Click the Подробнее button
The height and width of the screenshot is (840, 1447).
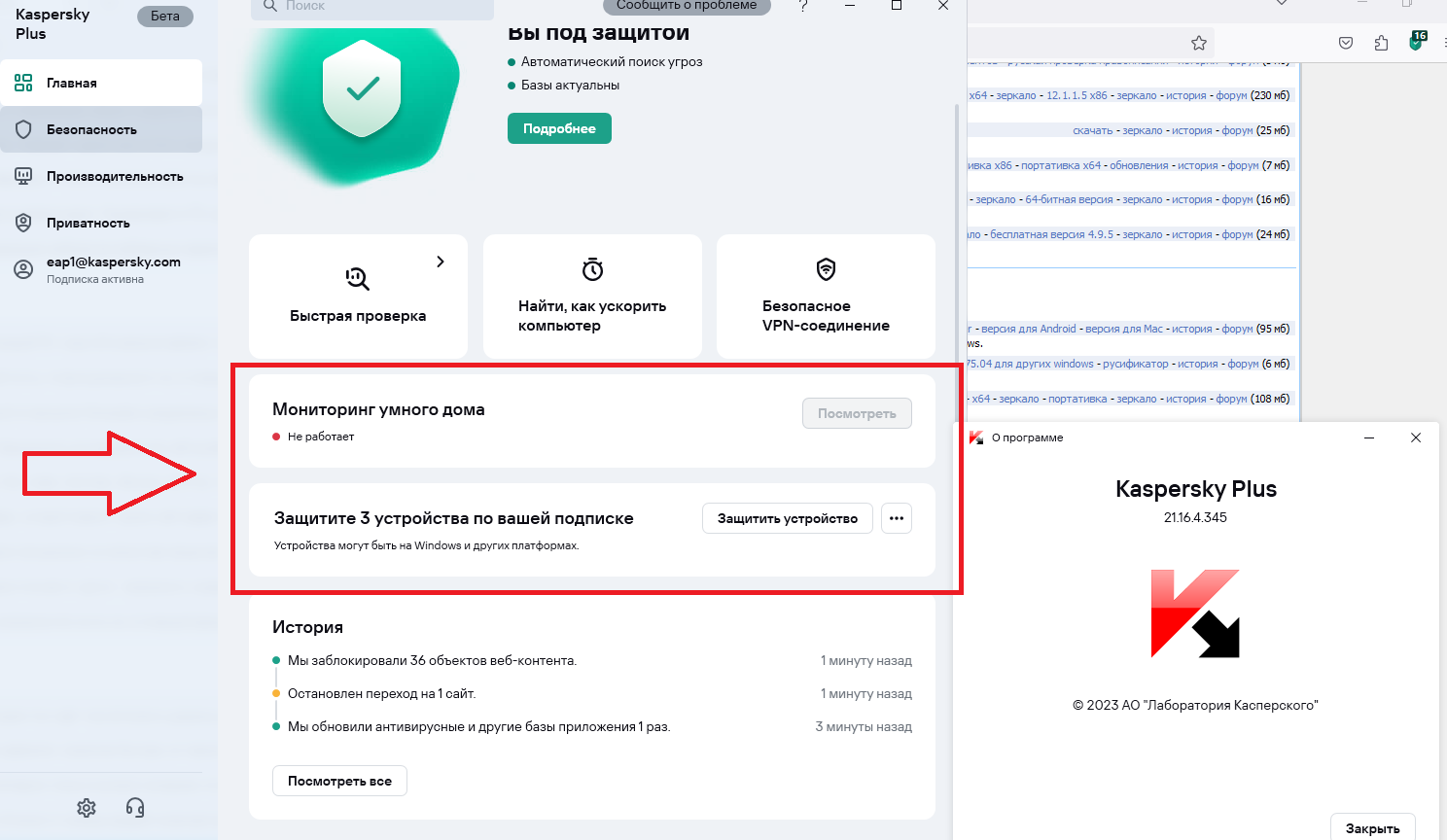pyautogui.click(x=559, y=128)
